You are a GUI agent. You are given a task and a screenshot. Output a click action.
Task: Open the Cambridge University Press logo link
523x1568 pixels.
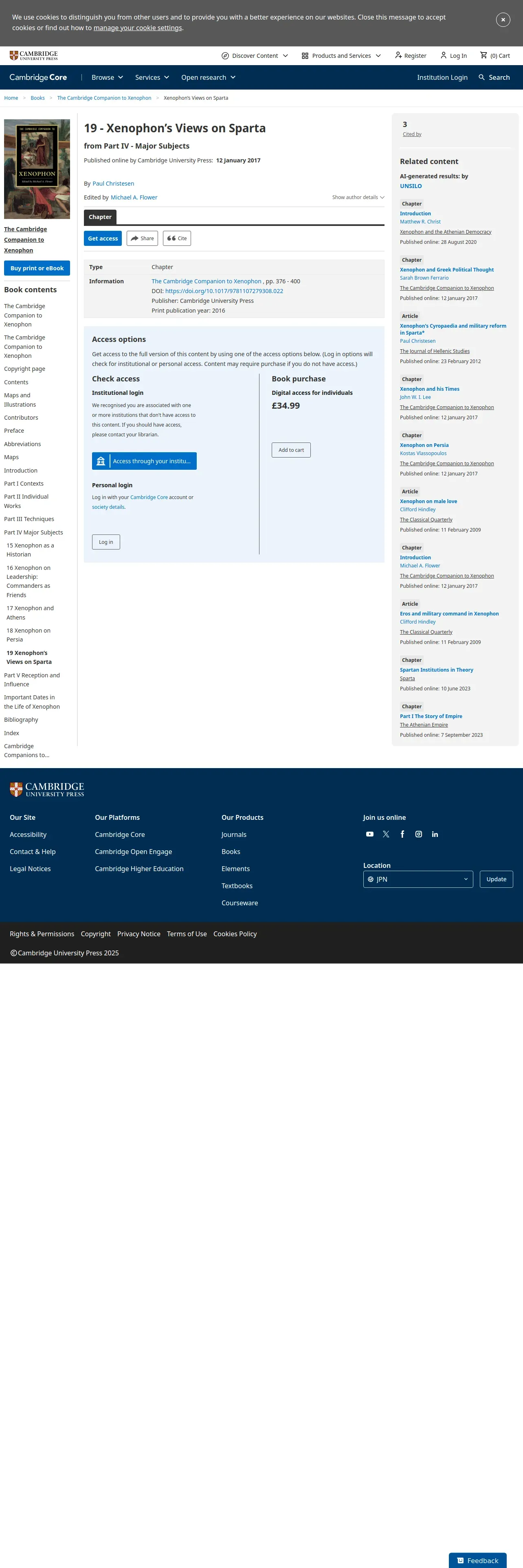coord(34,55)
